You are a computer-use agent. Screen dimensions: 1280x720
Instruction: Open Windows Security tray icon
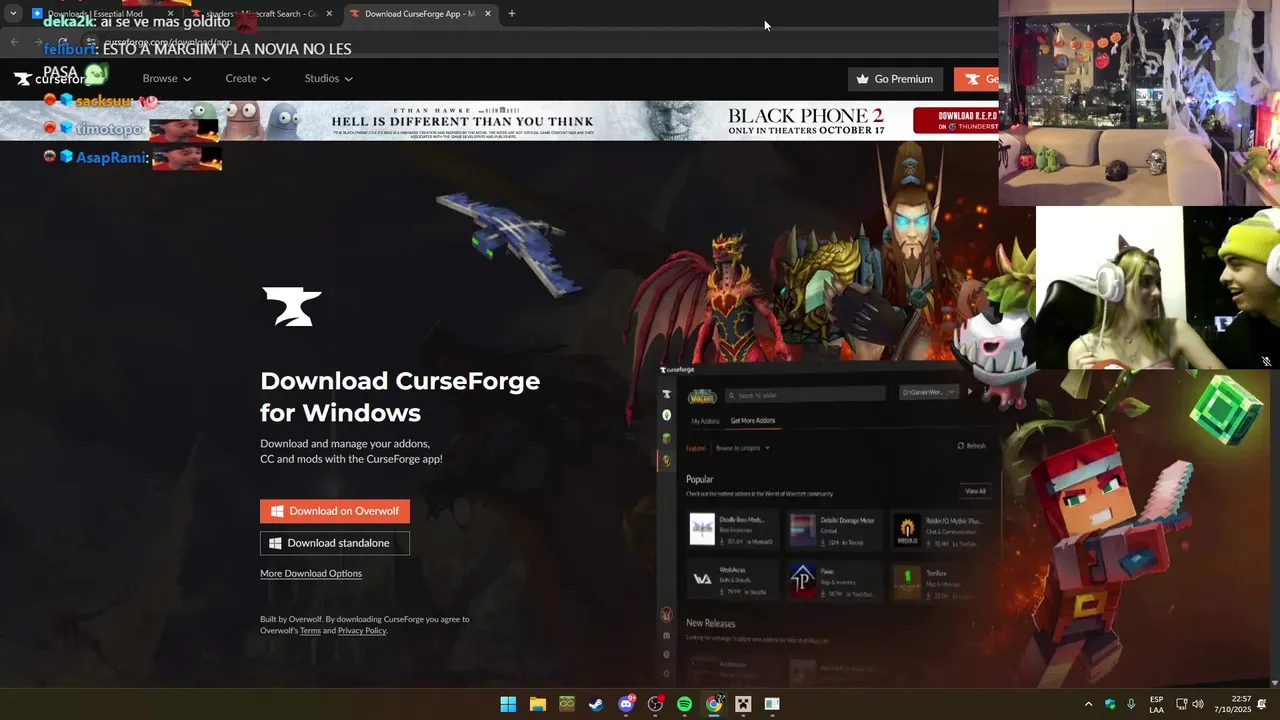tap(1110, 704)
